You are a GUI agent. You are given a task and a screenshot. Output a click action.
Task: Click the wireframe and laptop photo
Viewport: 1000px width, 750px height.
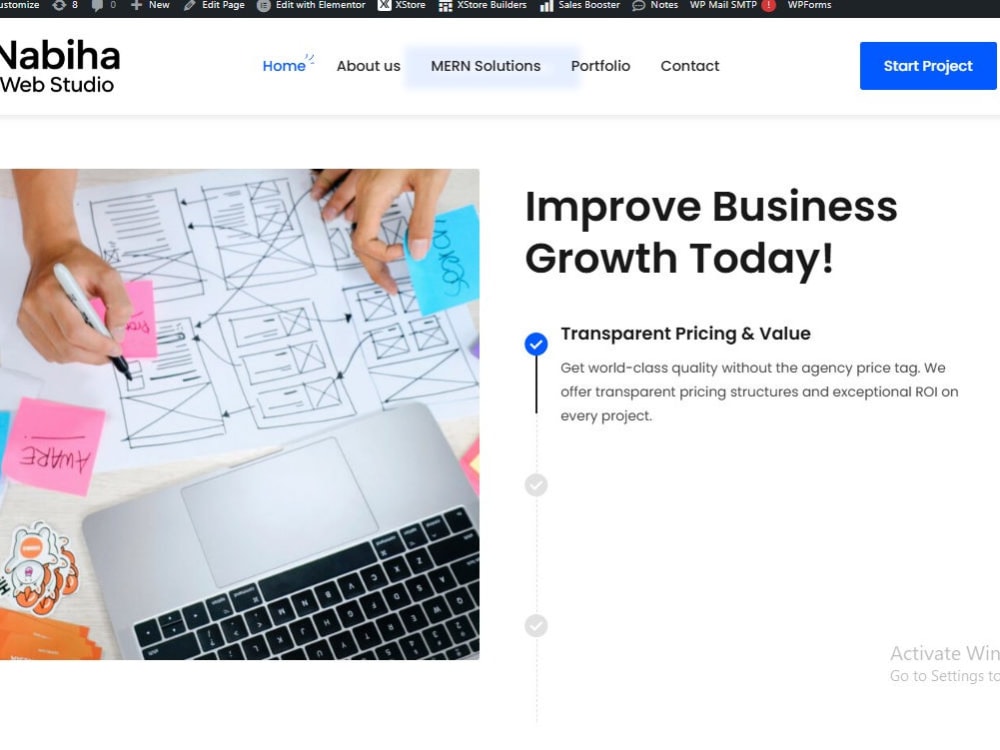(239, 414)
